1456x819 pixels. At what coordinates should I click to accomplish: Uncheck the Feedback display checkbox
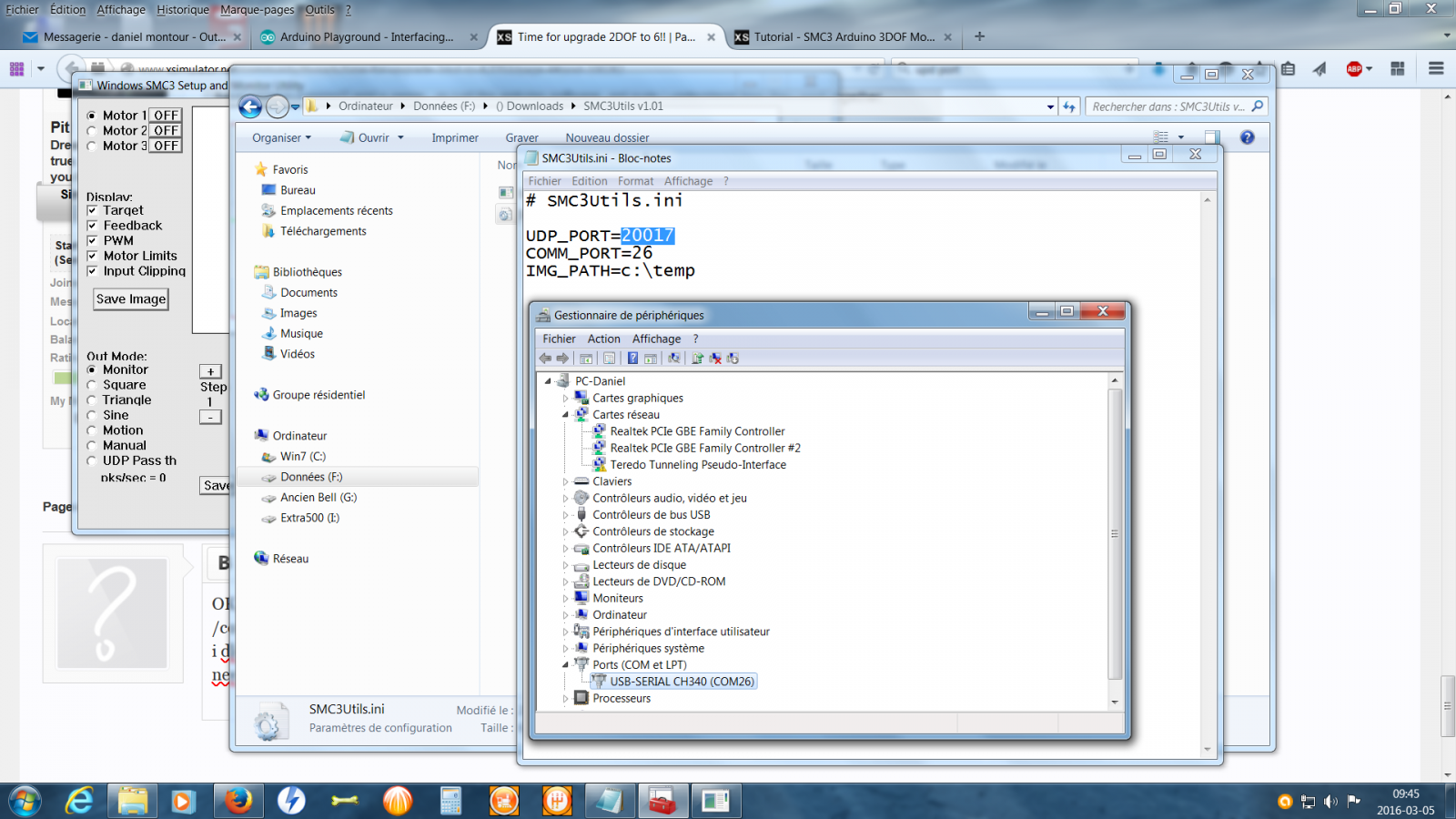(92, 226)
